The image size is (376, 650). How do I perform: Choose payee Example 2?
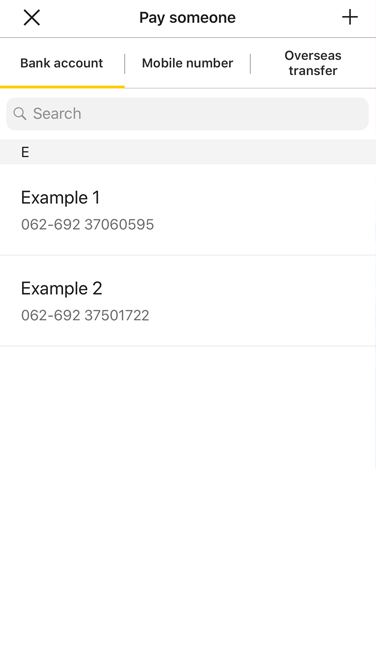tap(188, 301)
